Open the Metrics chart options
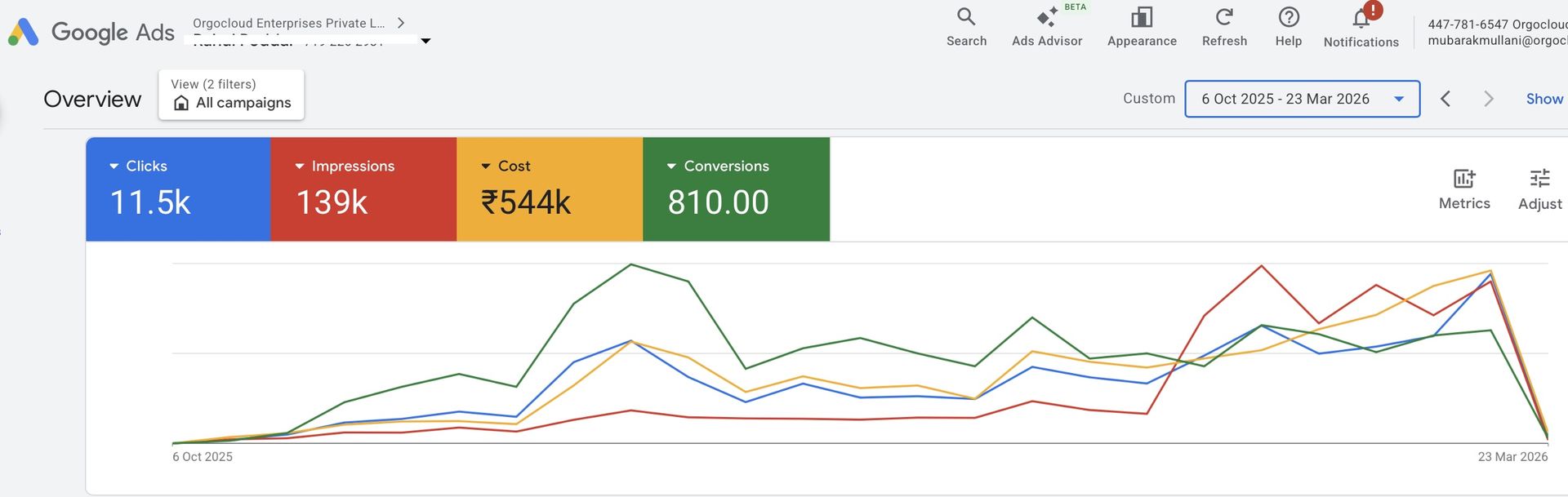 pos(1463,189)
